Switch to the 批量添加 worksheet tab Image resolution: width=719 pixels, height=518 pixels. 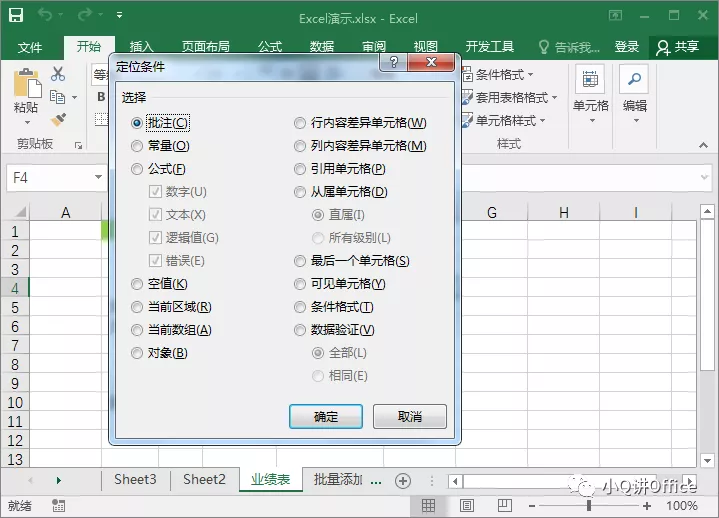pyautogui.click(x=338, y=479)
